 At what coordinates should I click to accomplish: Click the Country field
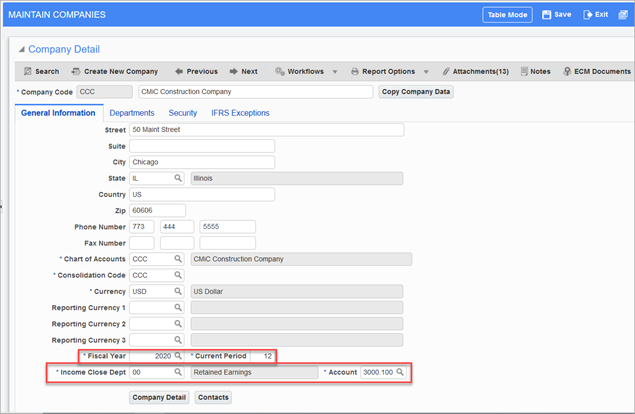coord(202,194)
